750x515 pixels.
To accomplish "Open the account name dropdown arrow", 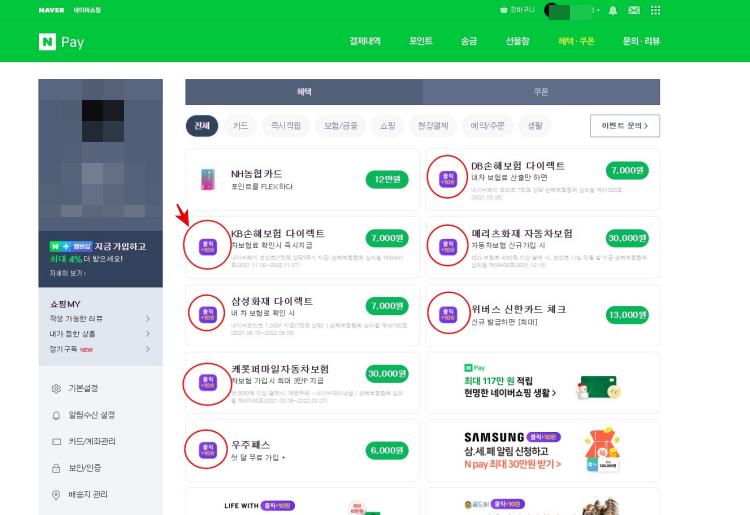I will pos(598,10).
